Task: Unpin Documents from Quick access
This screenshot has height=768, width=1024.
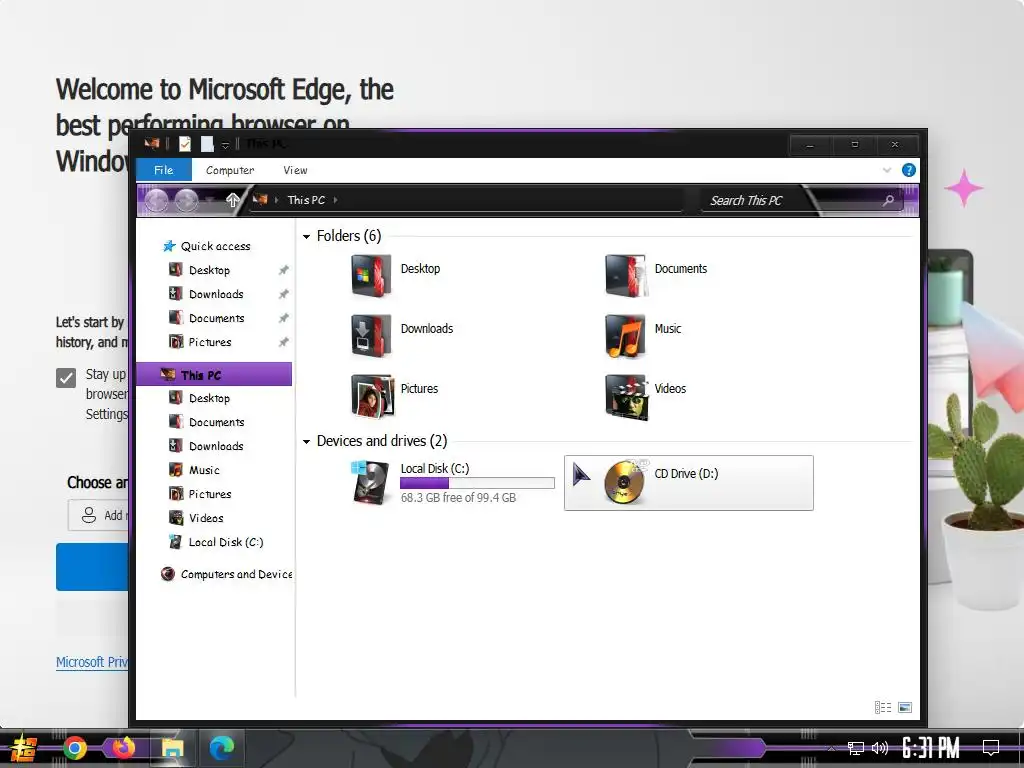Action: coord(283,319)
